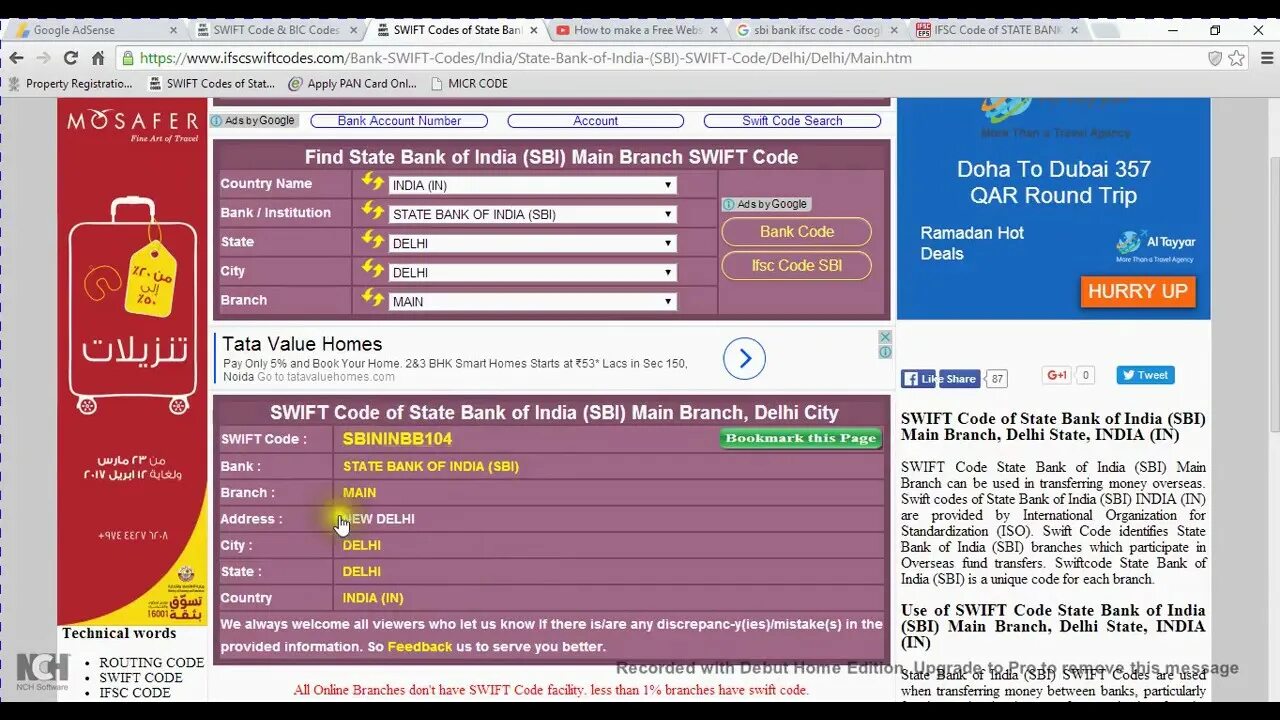Open the browser home page icon
Screen dimensions: 1280x720
98,58
